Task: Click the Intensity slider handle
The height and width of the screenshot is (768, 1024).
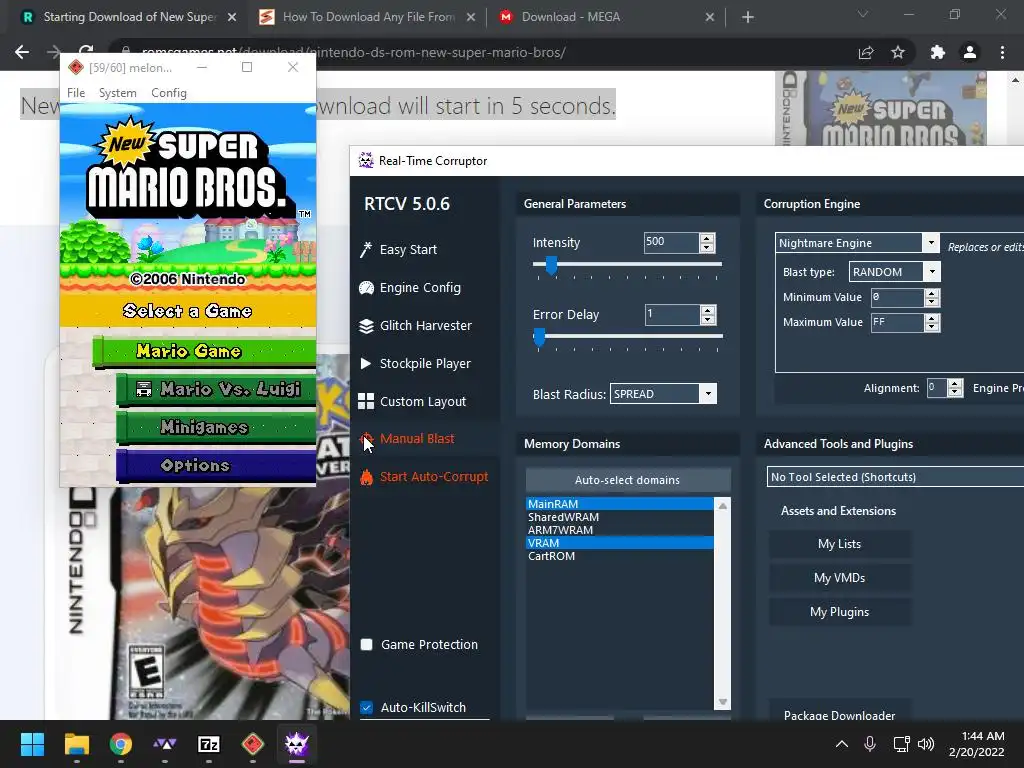Action: click(x=552, y=265)
